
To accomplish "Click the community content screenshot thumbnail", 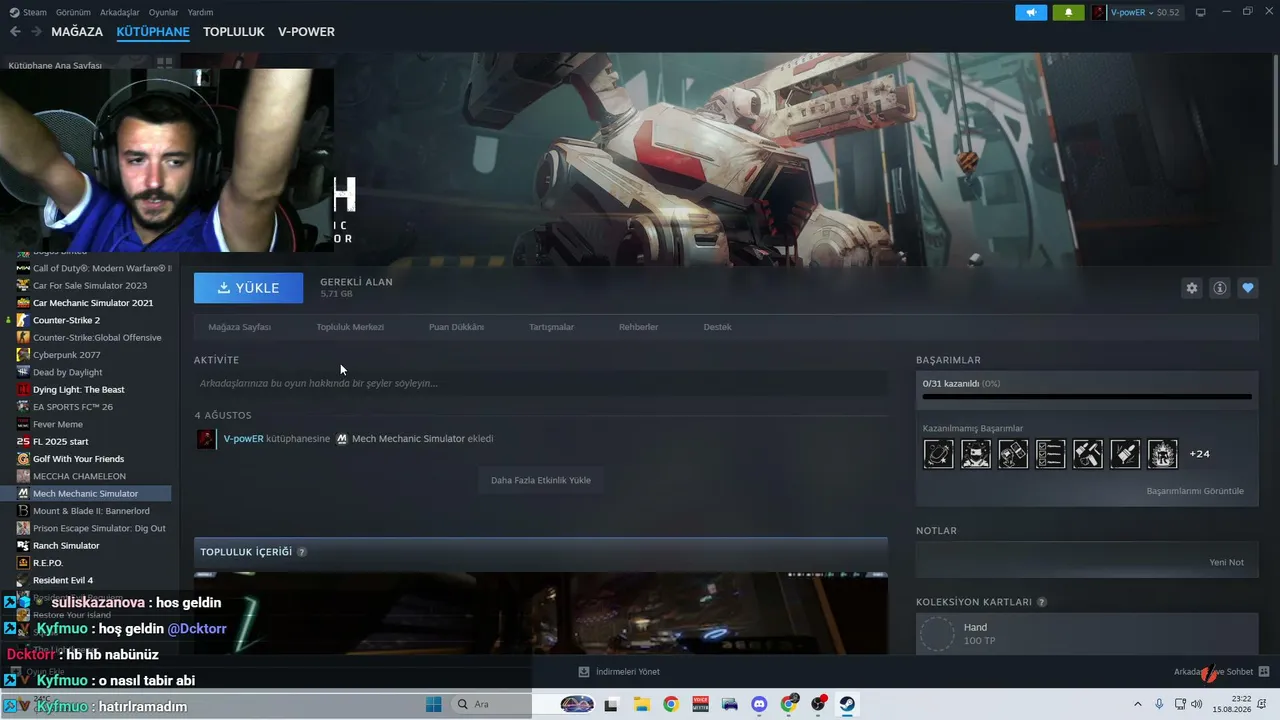I will (x=540, y=613).
